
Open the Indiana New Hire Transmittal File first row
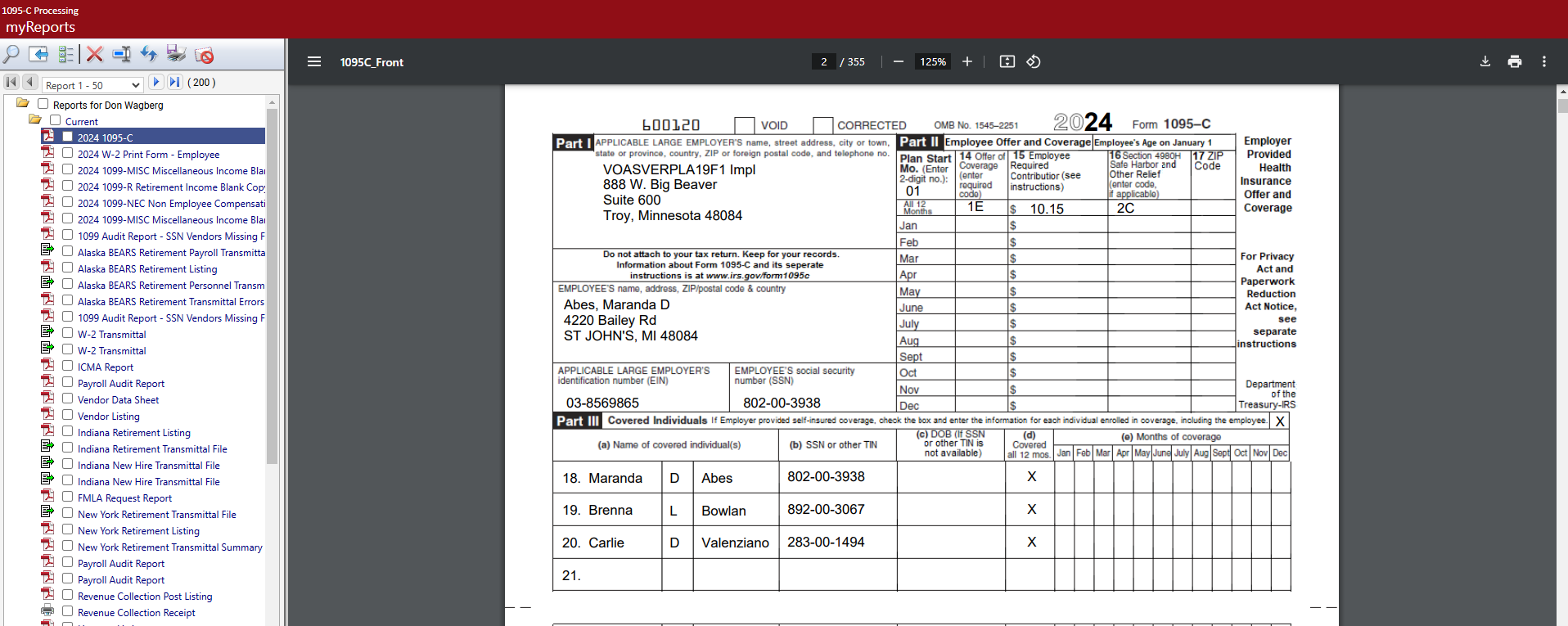148,465
